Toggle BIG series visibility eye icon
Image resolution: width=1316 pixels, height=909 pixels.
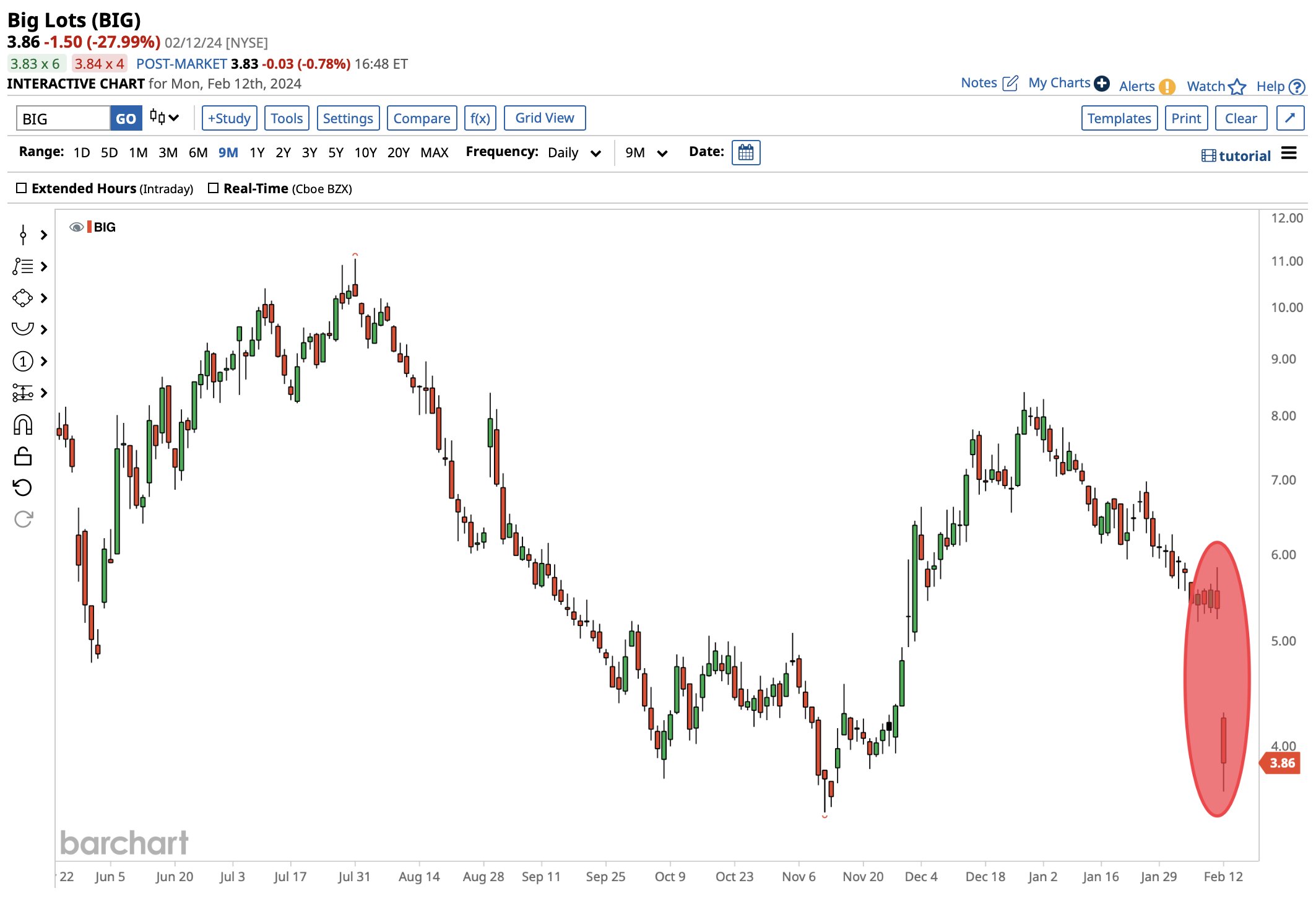click(x=77, y=227)
